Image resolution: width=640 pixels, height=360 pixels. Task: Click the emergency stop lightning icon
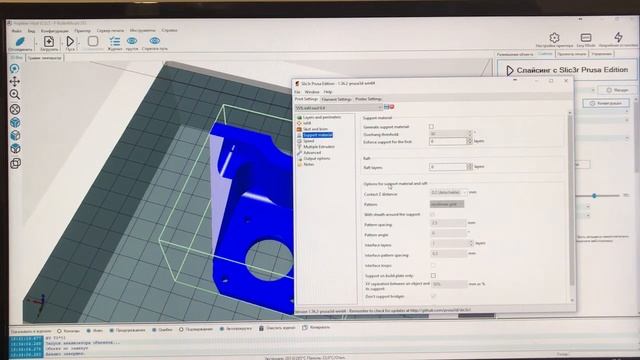619,37
